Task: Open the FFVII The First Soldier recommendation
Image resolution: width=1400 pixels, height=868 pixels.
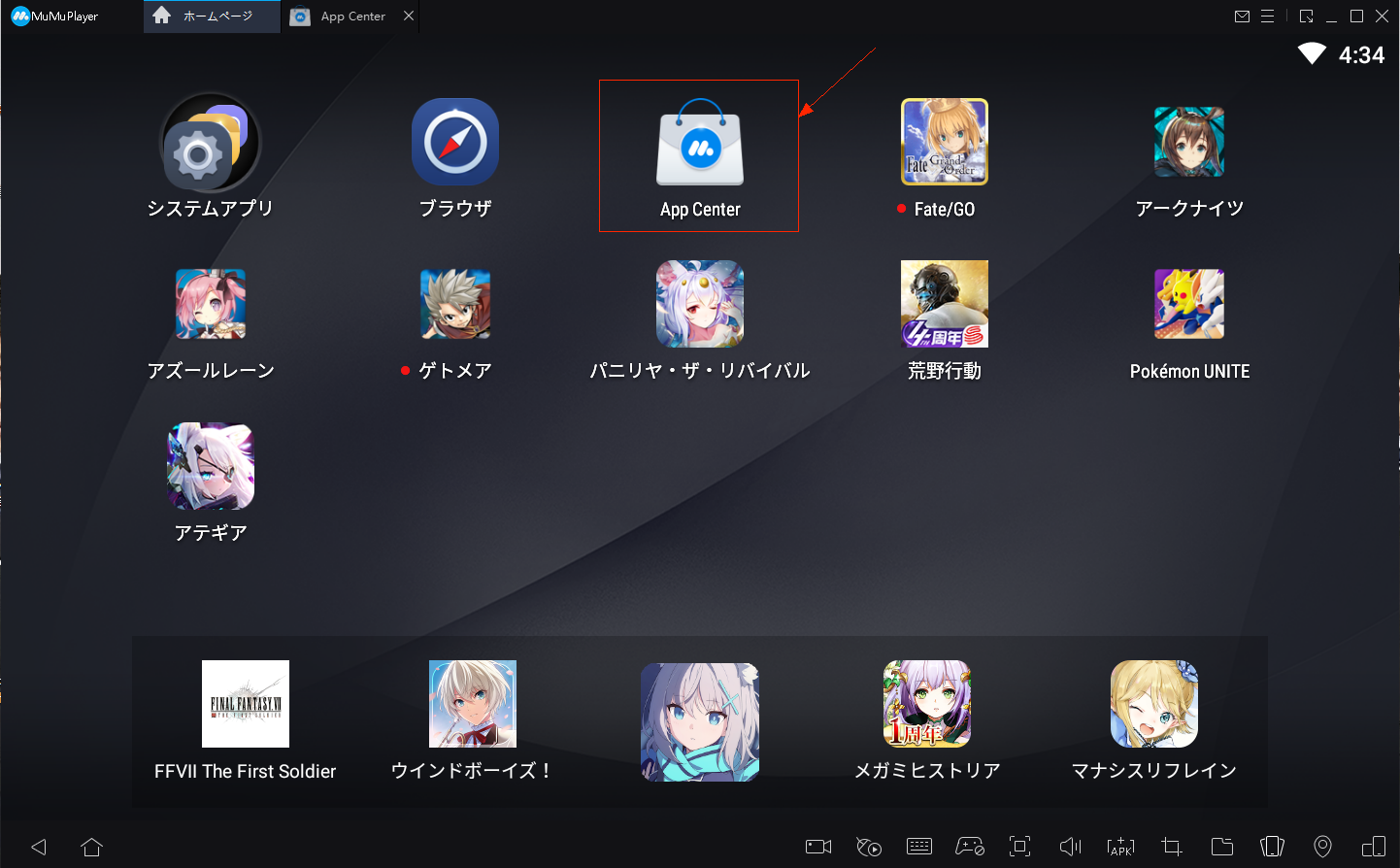Action: point(246,704)
